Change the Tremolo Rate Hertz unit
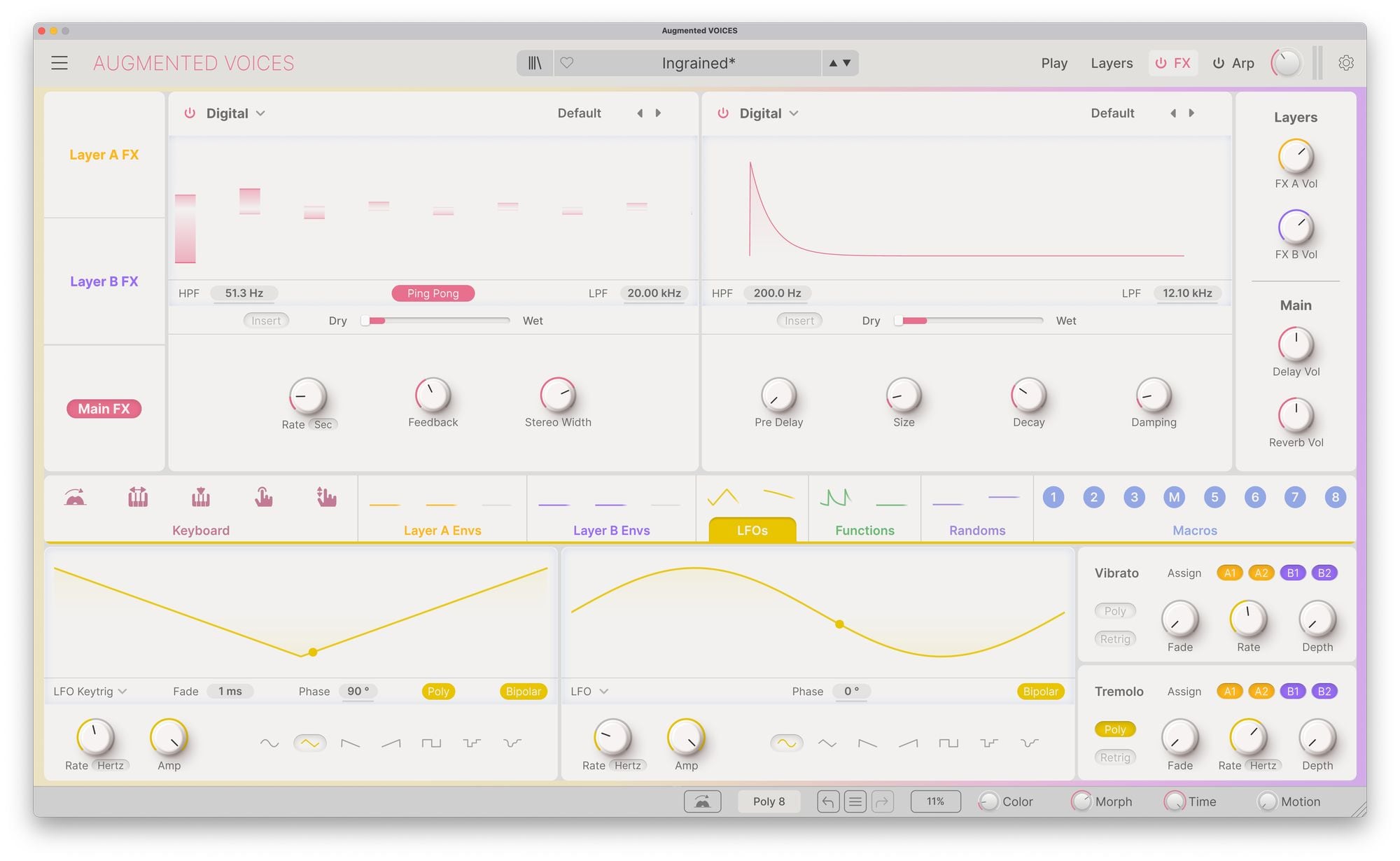The image size is (1400, 861). click(1263, 766)
